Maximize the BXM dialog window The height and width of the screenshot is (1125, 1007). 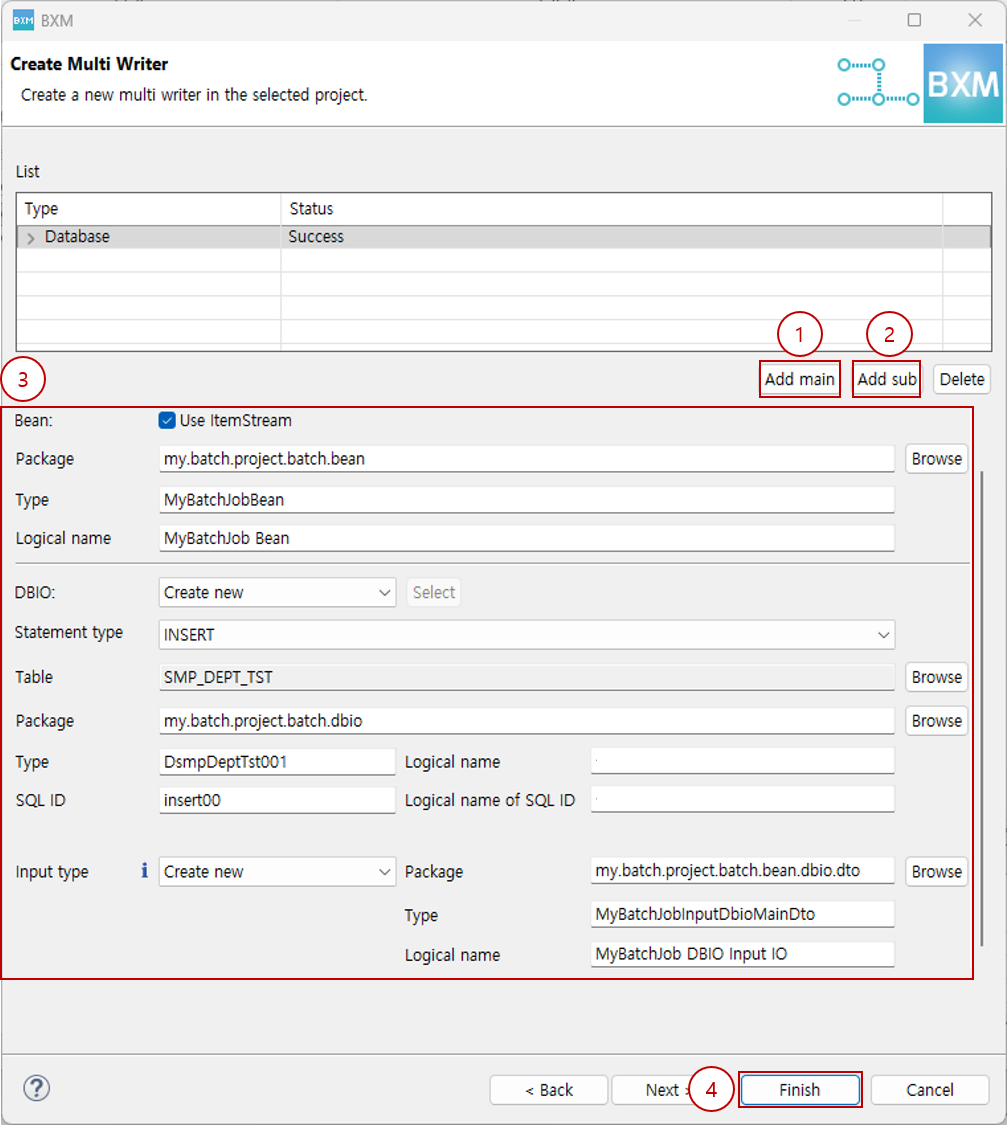pyautogui.click(x=914, y=20)
